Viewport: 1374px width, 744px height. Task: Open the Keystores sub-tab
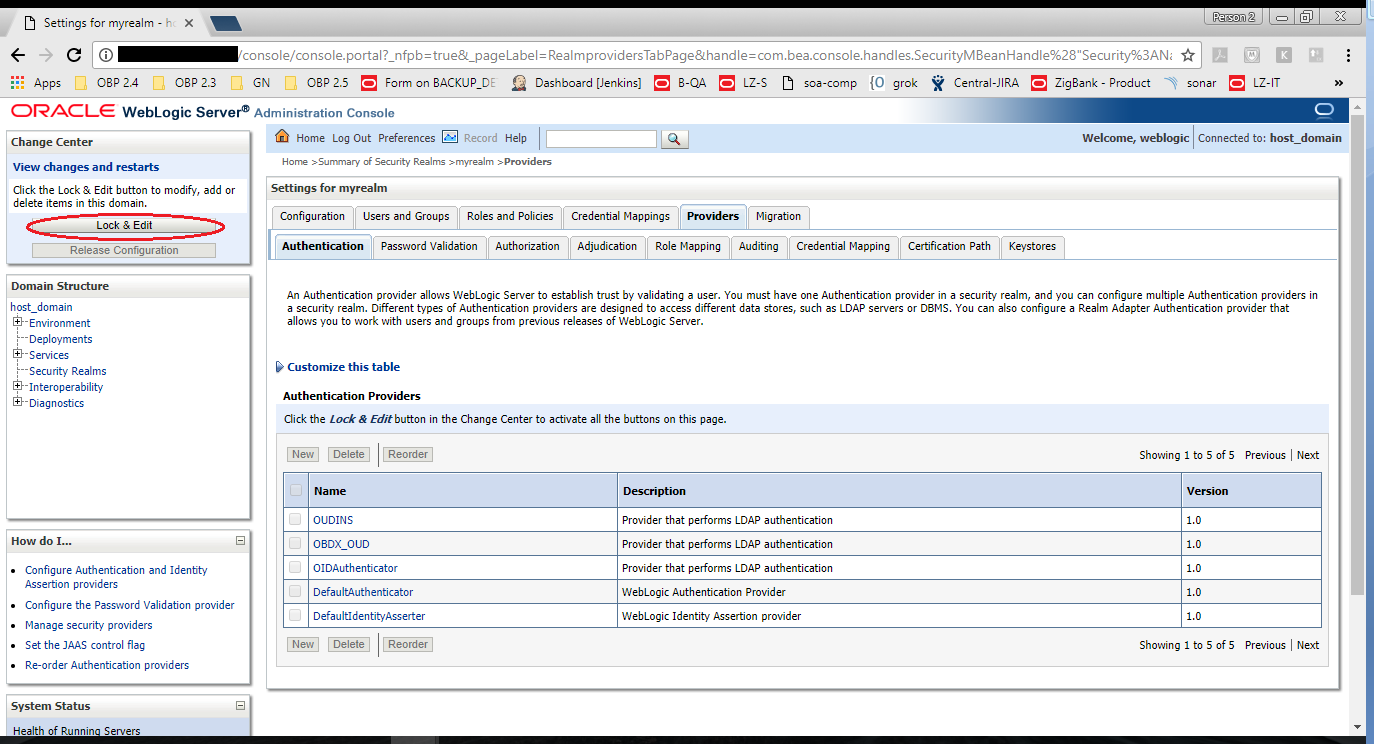coord(1032,246)
